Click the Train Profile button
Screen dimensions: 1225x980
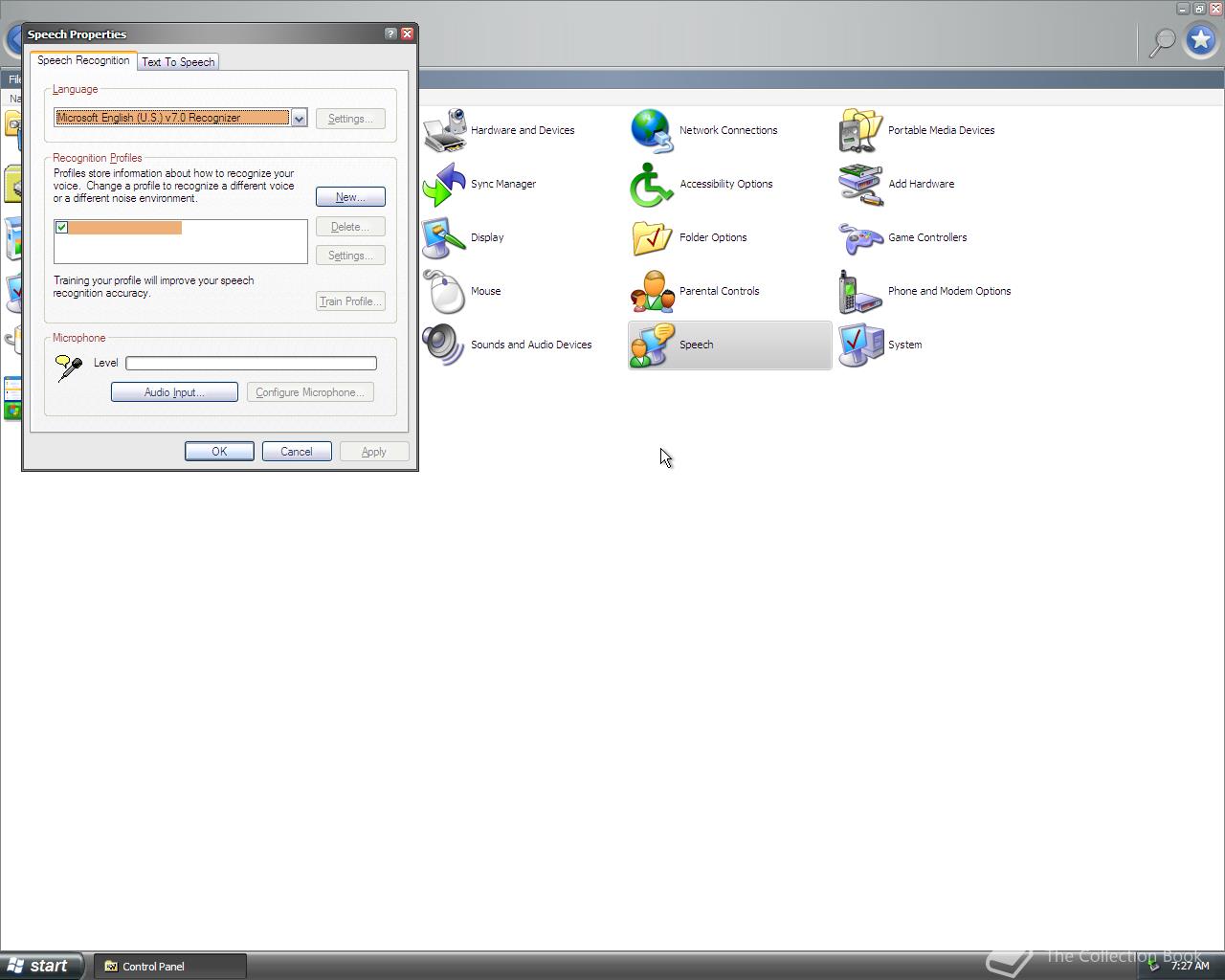[350, 301]
